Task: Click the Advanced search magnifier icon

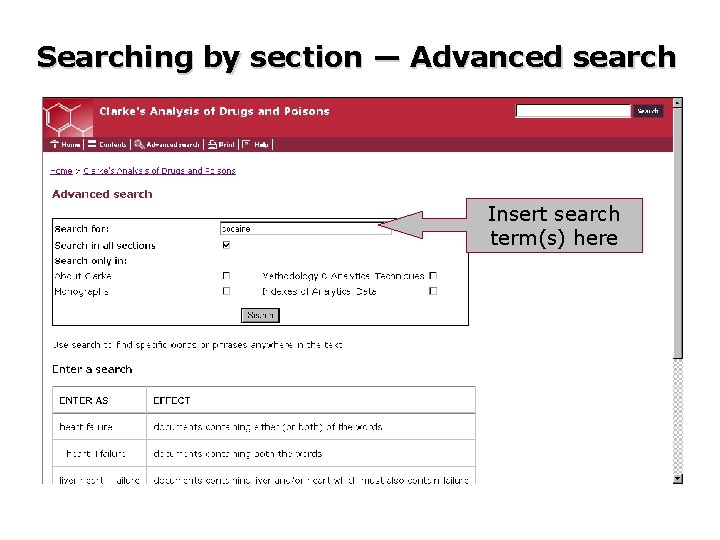Action: (139, 145)
